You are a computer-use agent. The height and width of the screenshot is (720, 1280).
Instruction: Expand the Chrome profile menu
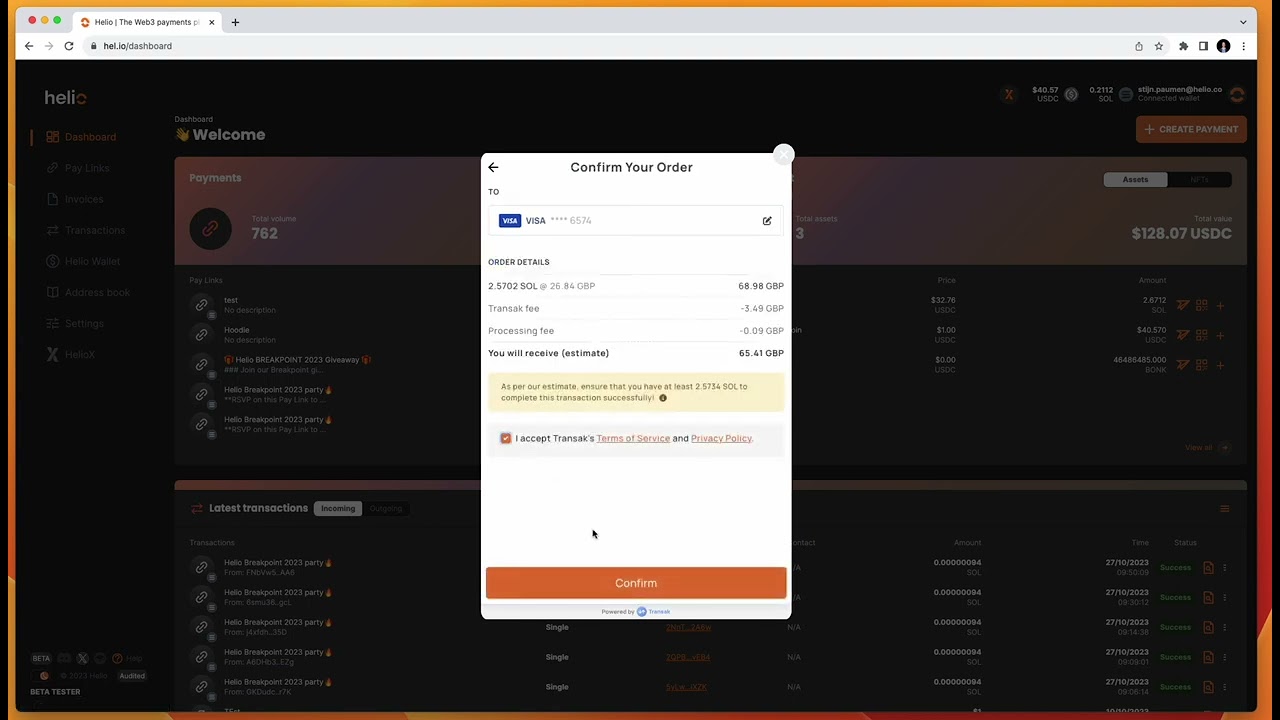1223,46
